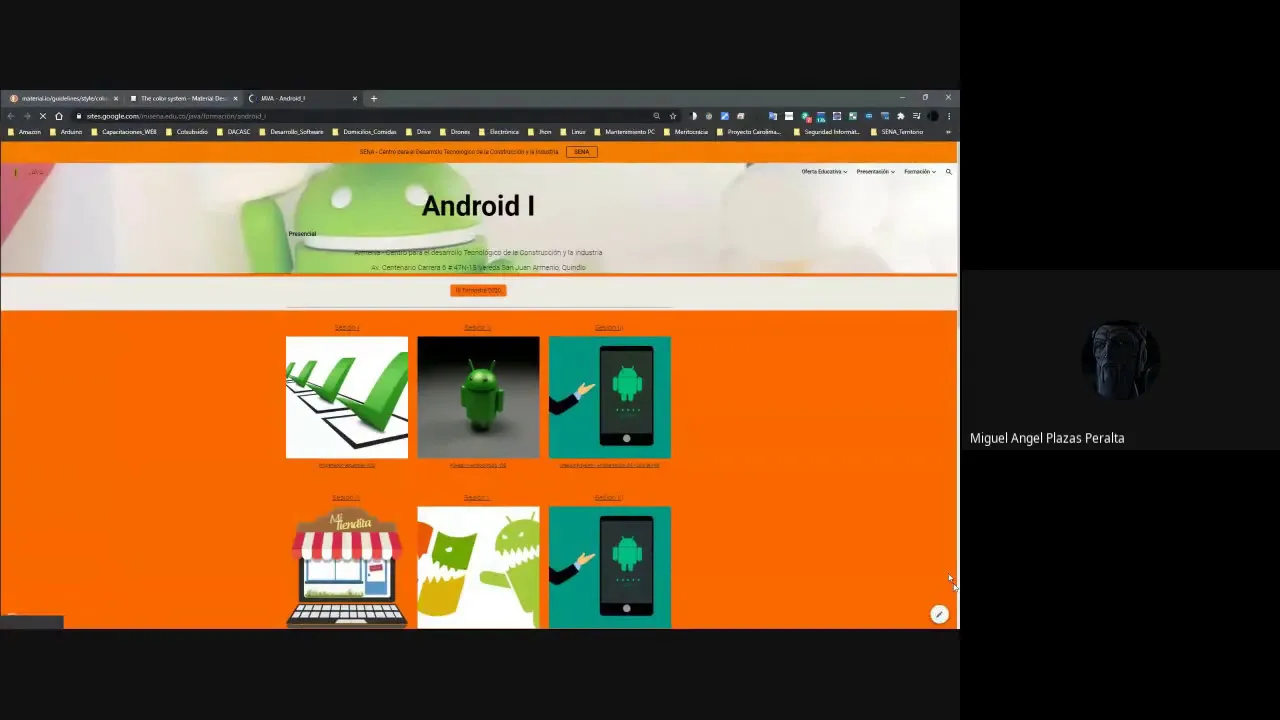Expand the Oferta Educativa menu
The height and width of the screenshot is (720, 1280).
pos(824,172)
